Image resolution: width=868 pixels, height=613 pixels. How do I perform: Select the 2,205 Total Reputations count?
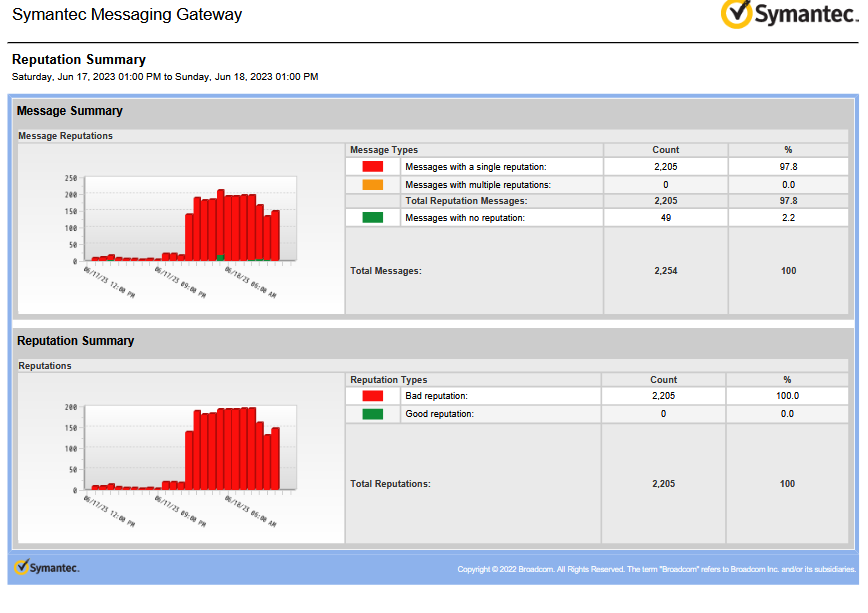pos(663,483)
